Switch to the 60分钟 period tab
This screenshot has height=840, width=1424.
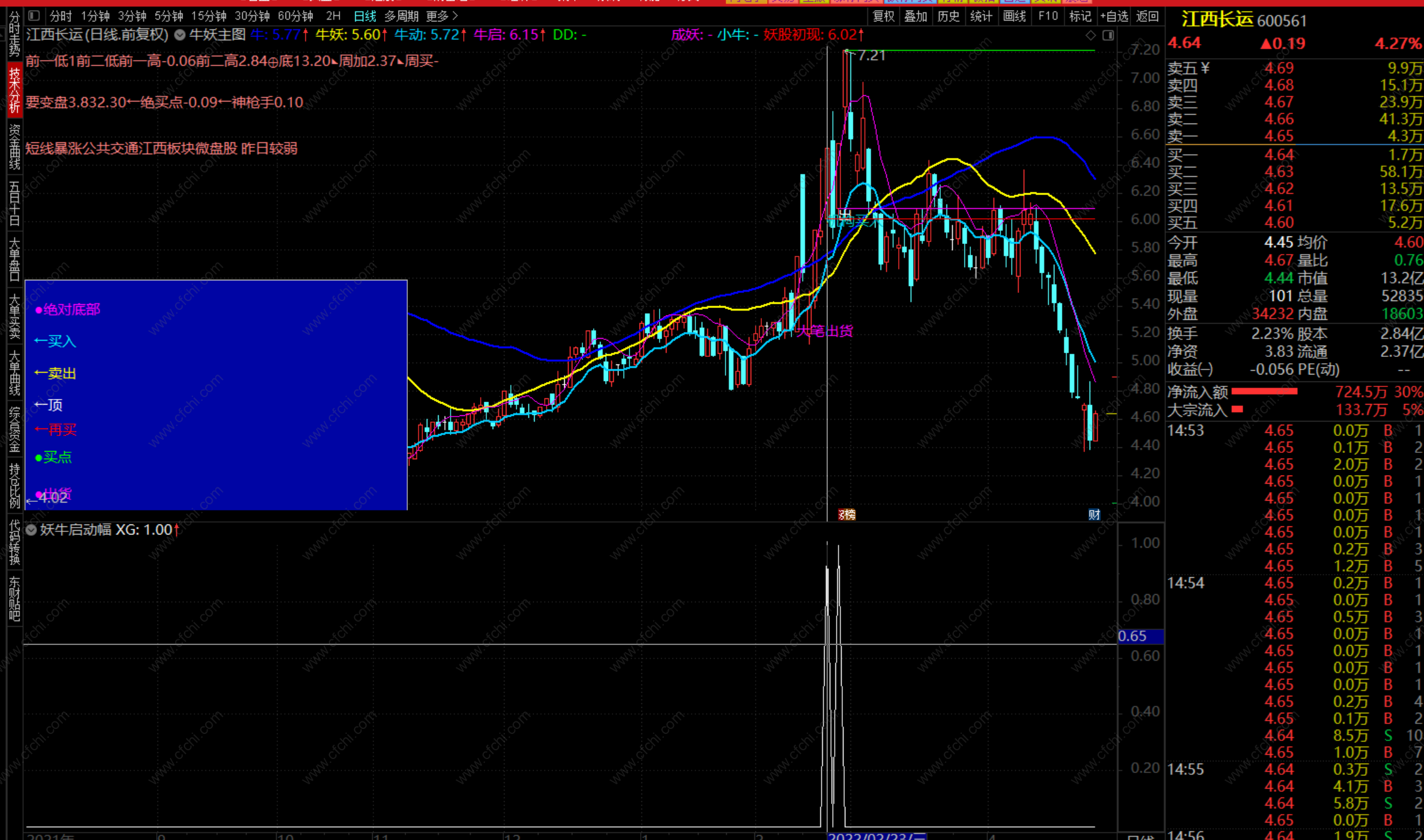click(x=296, y=16)
